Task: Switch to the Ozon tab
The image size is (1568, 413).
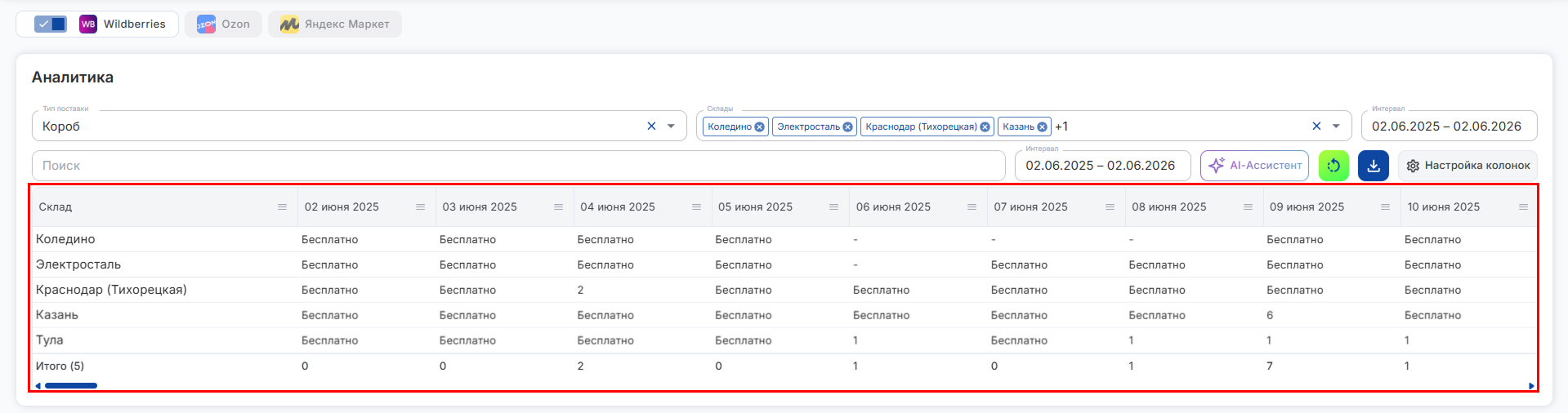Action: coord(223,24)
